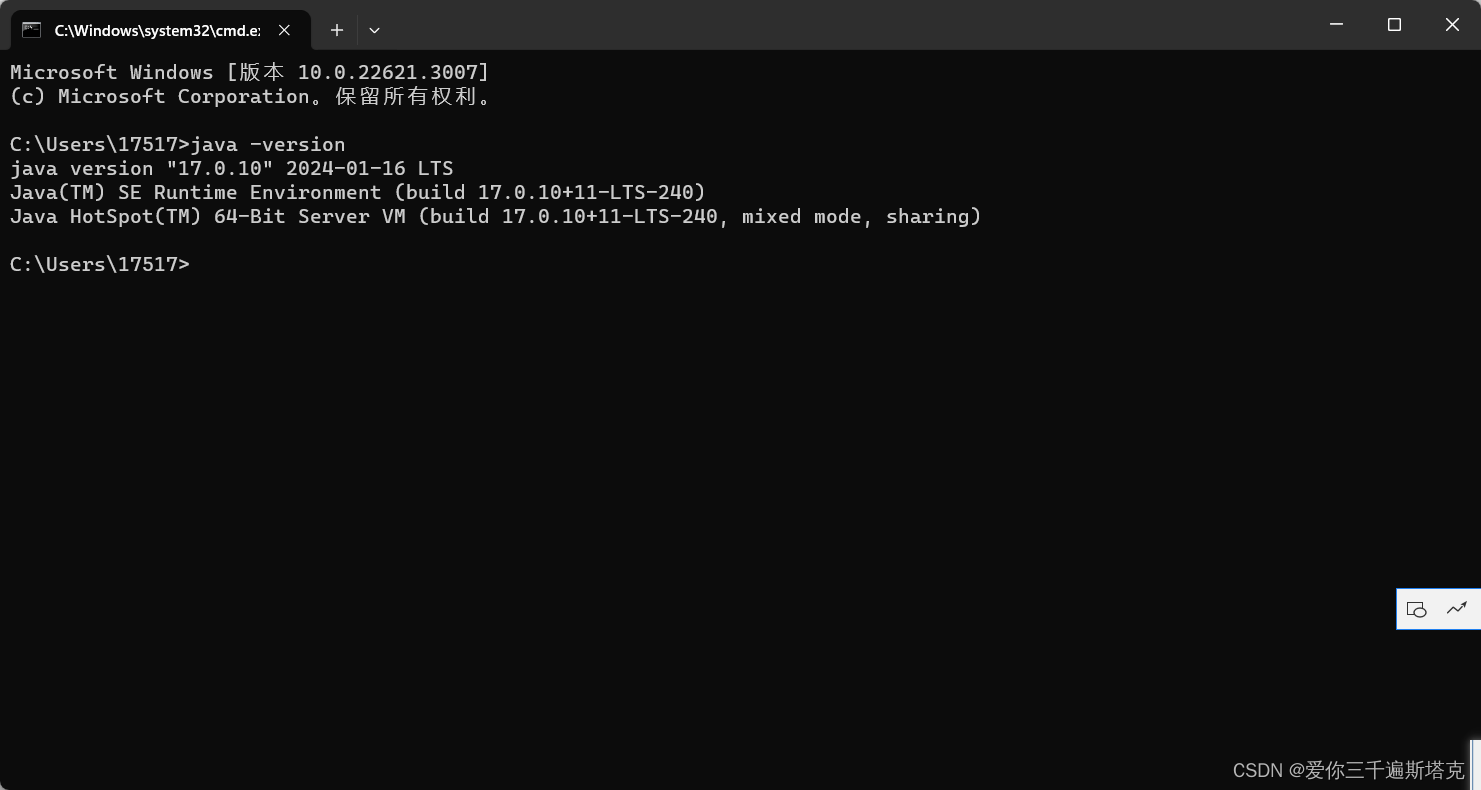Screen dimensions: 1481x790
Task: Click the X icon on the cmd.exe tab
Action: coord(283,30)
